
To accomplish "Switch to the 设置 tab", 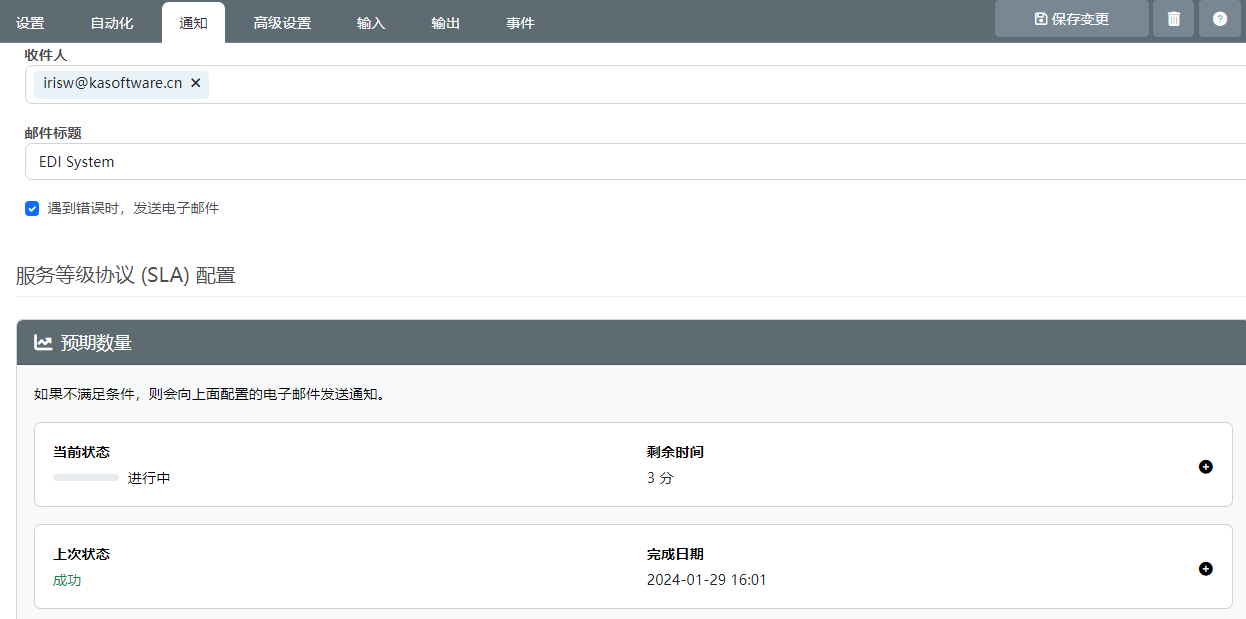I will coord(30,23).
